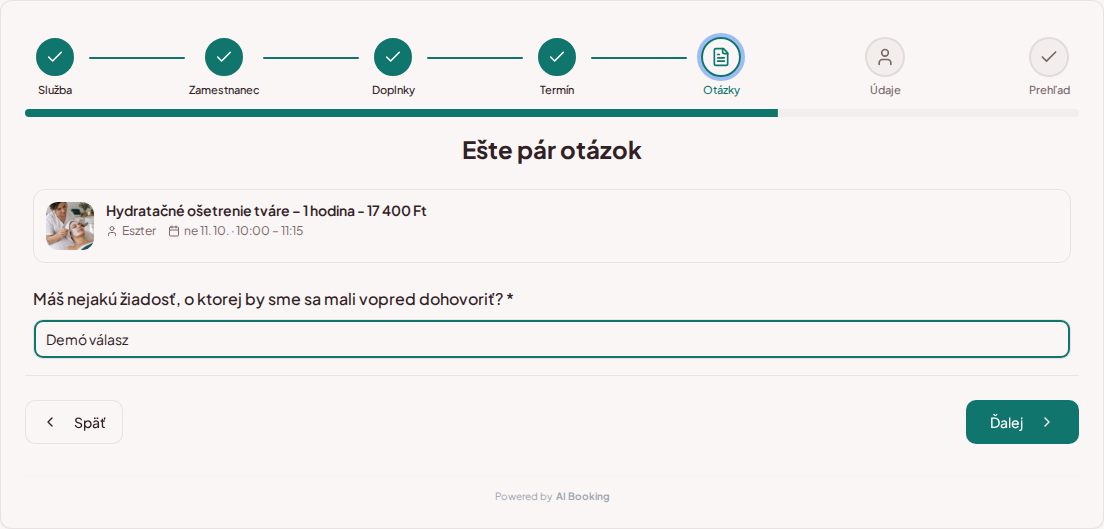Click the Údaje person step icon
Image resolution: width=1104 pixels, height=529 pixels.
point(885,57)
